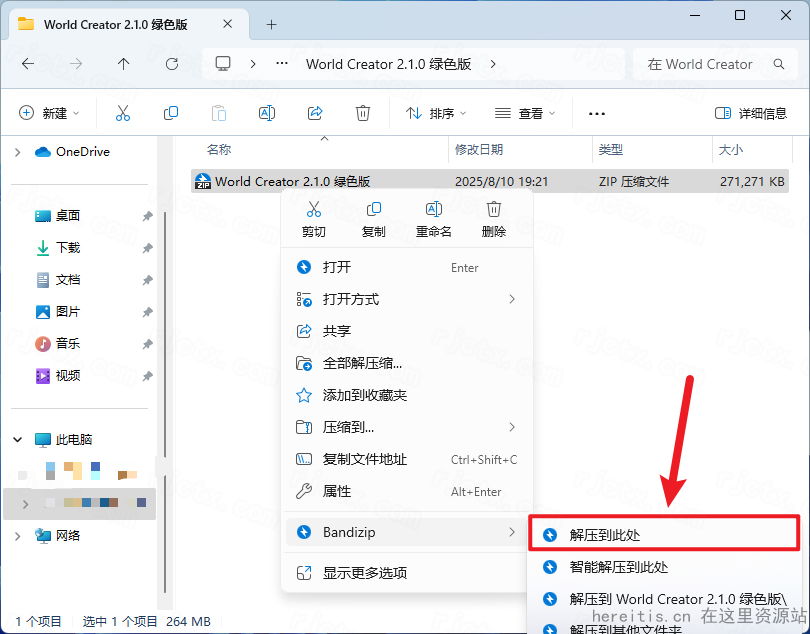
Task: Close the World Creator 2.1.0 绿色版 tab
Action: tap(227, 24)
